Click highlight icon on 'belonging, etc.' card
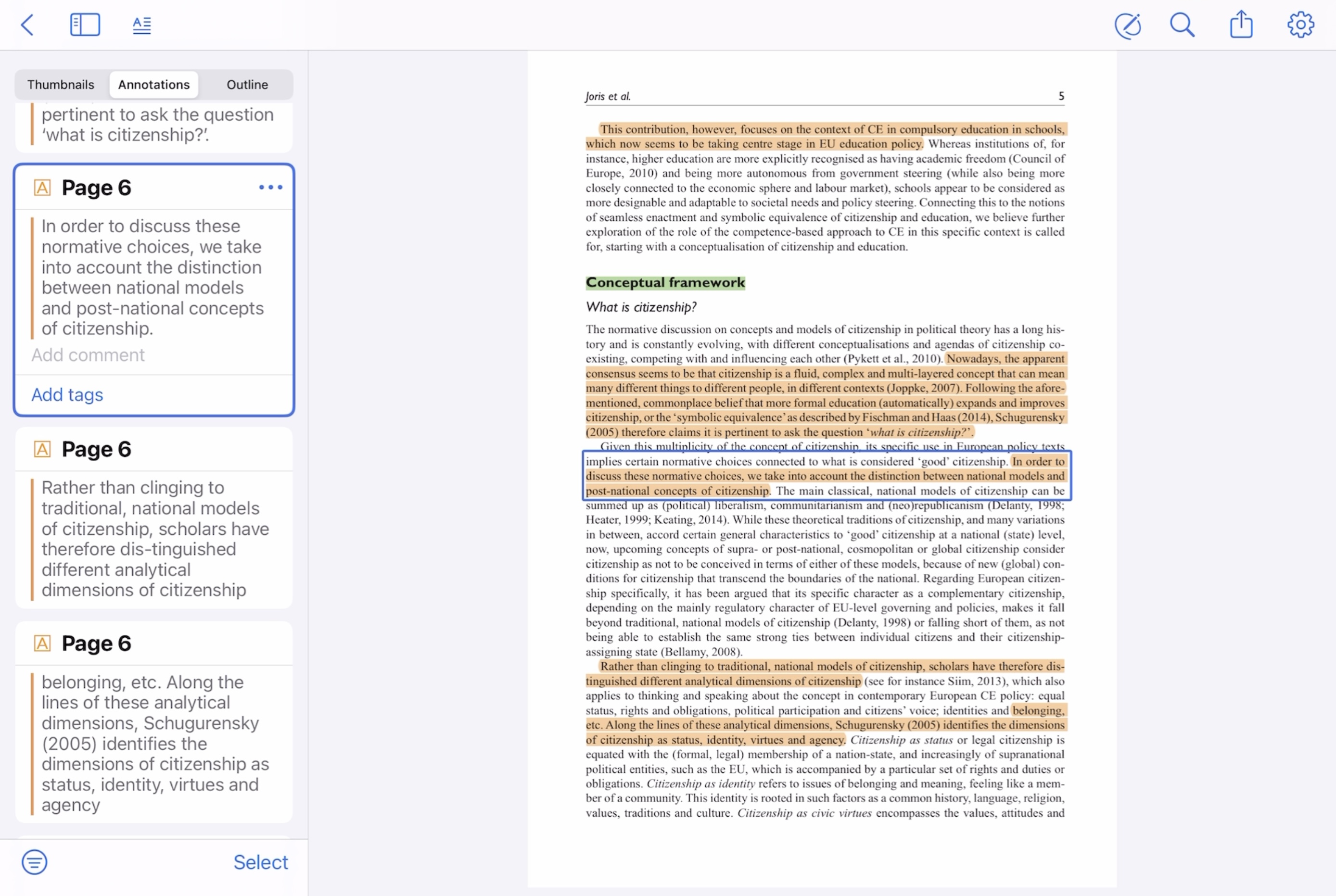This screenshot has height=896, width=1336. [x=42, y=644]
